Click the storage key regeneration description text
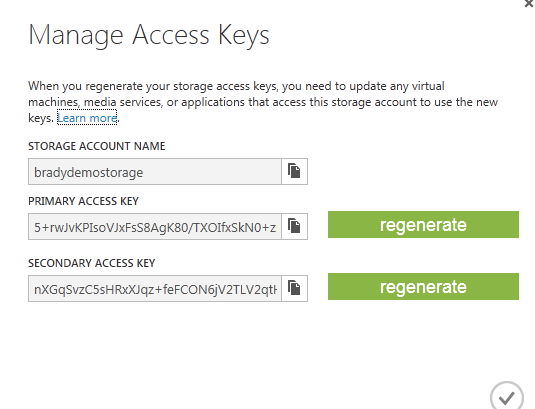The height and width of the screenshot is (409, 535). click(x=263, y=102)
